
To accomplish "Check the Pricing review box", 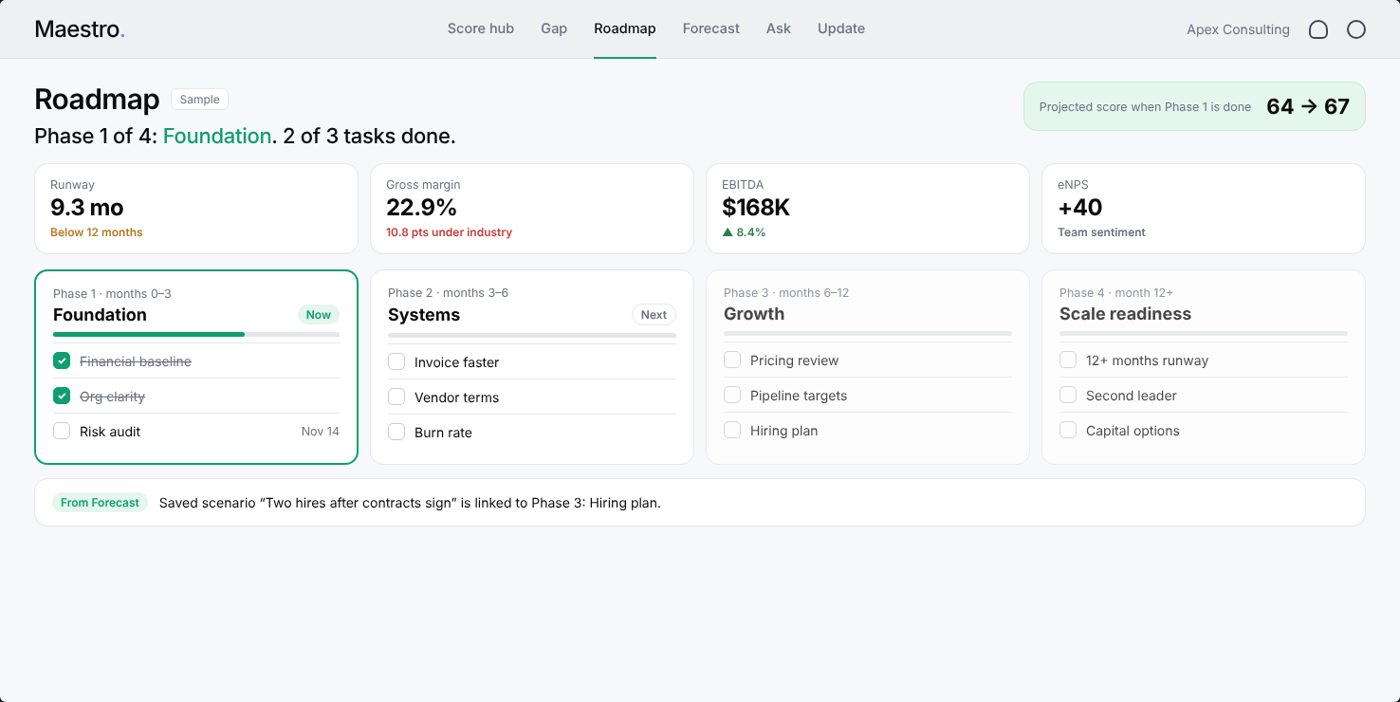I will click(x=732, y=360).
